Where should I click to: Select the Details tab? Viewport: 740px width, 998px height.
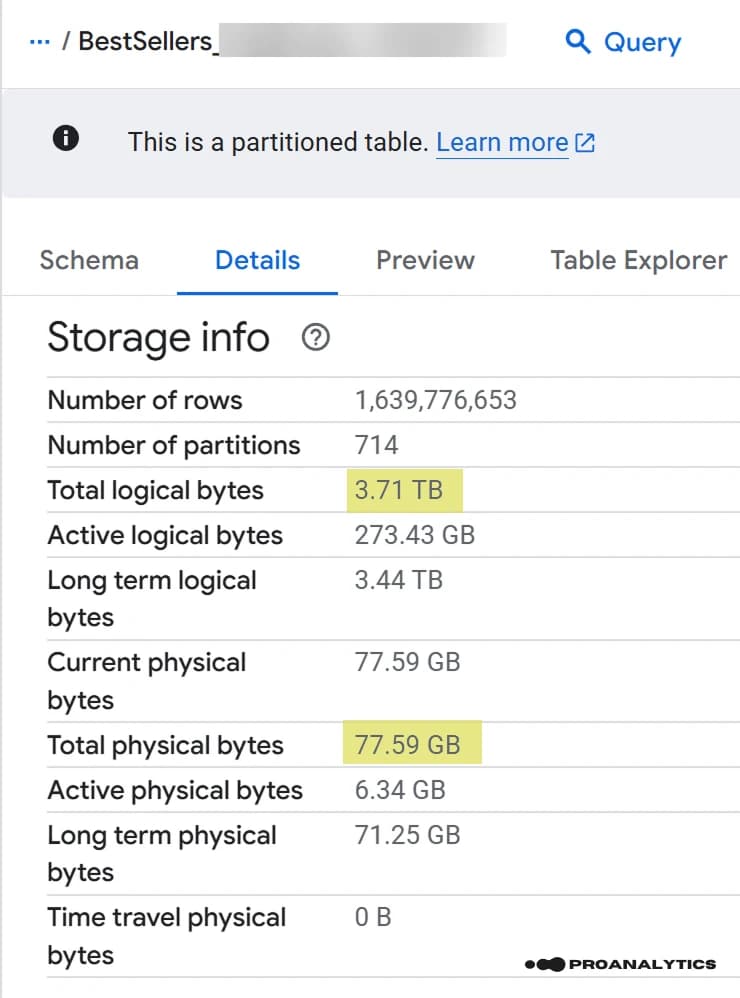[257, 260]
